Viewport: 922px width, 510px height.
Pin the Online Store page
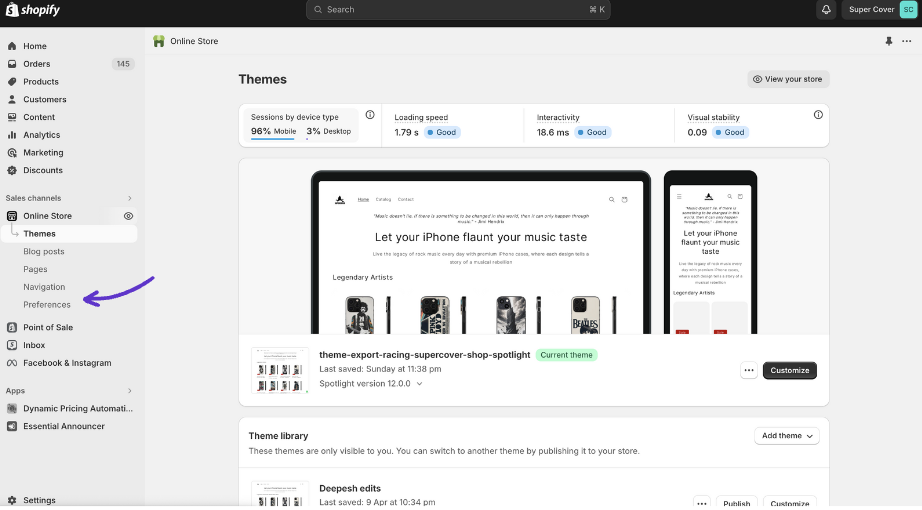coord(888,41)
